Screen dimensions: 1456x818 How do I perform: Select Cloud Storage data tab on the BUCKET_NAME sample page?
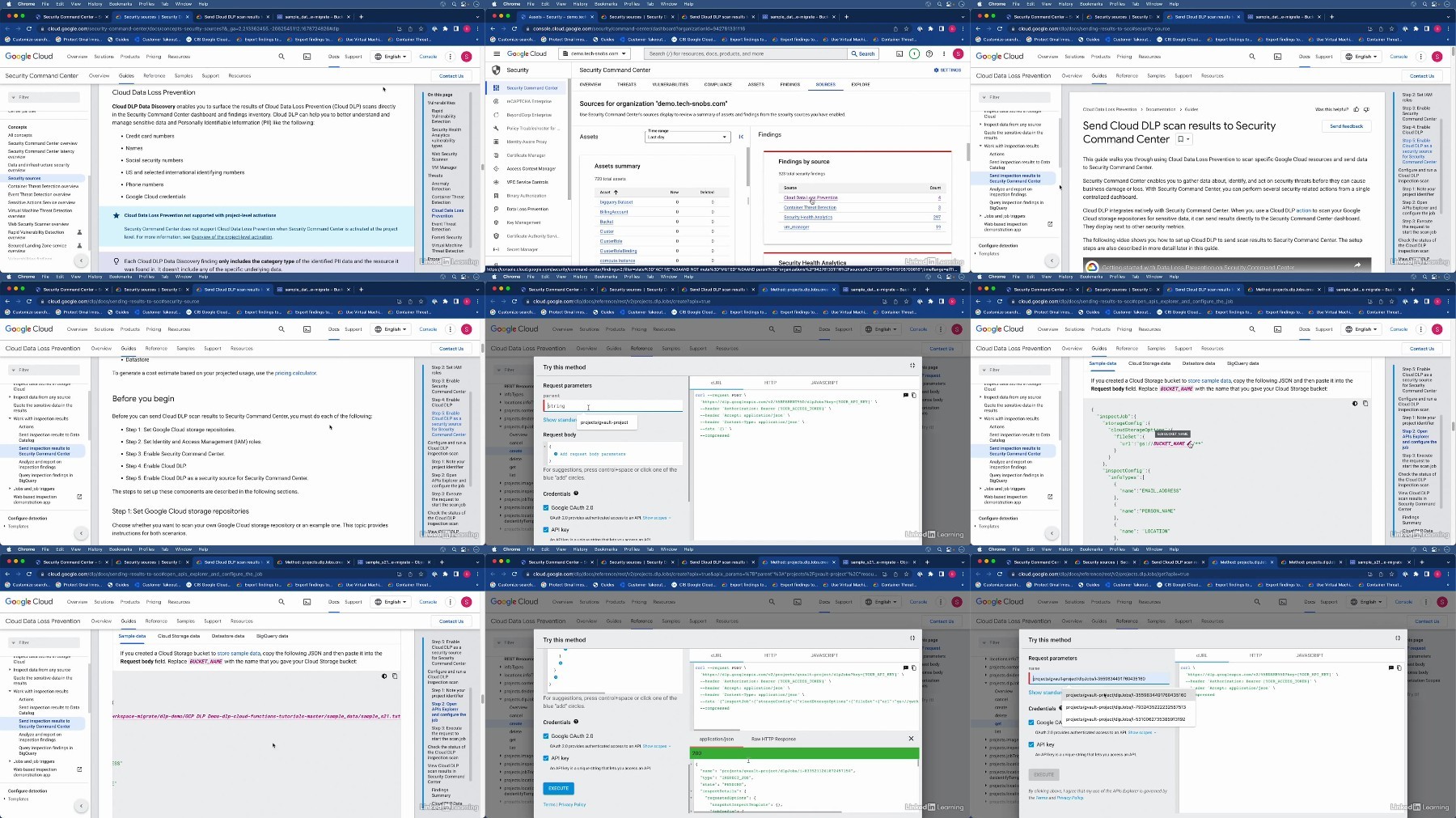[x=1149, y=363]
